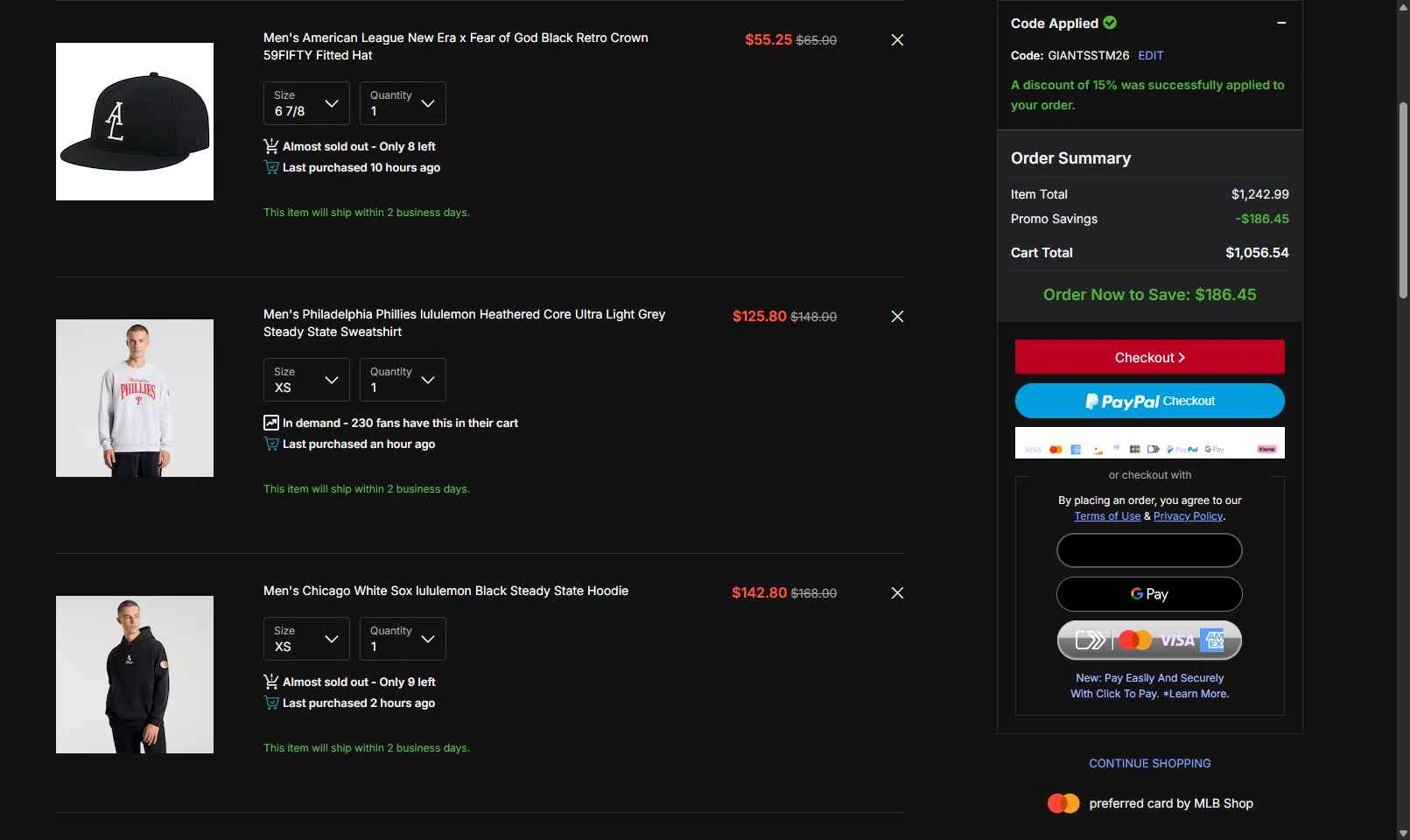
Task: Click the Mastercard preferred card logo
Action: (x=1063, y=803)
